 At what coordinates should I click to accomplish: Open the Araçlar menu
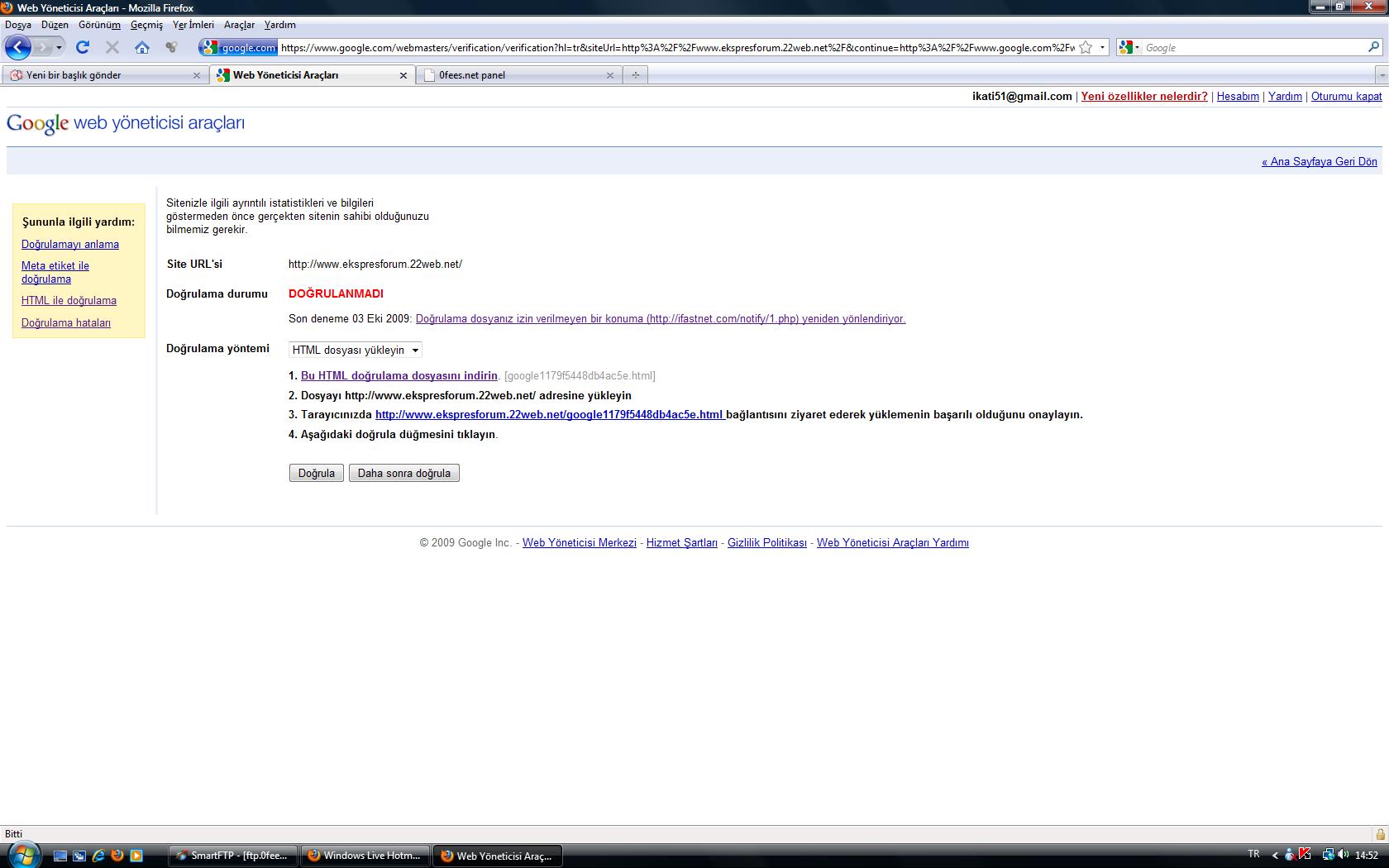pyautogui.click(x=239, y=25)
